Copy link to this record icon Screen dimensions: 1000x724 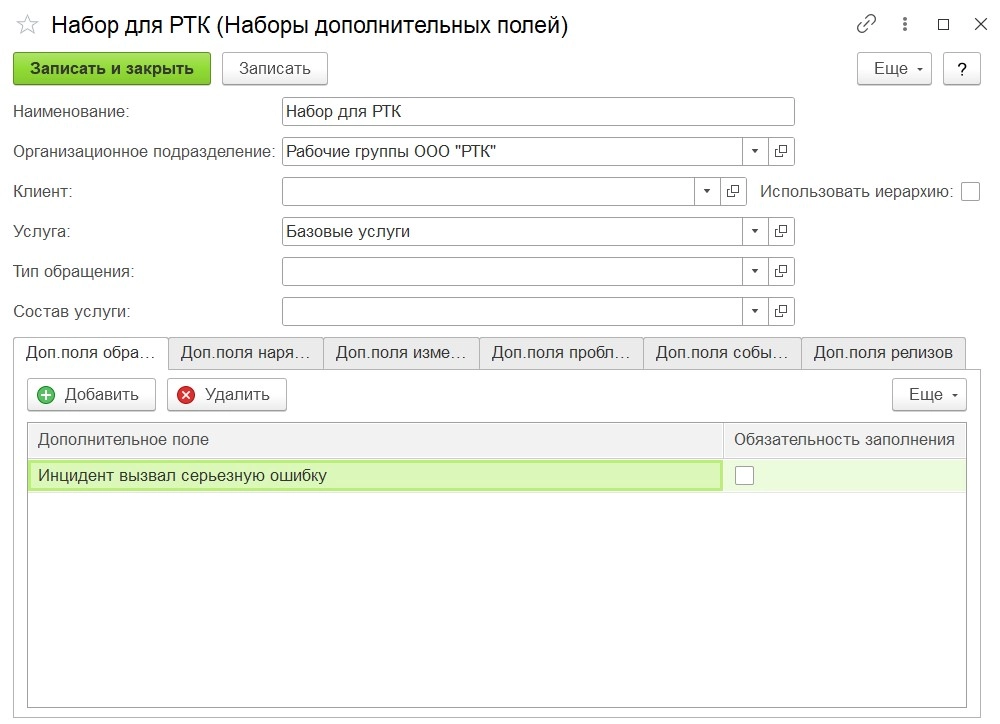(x=866, y=25)
